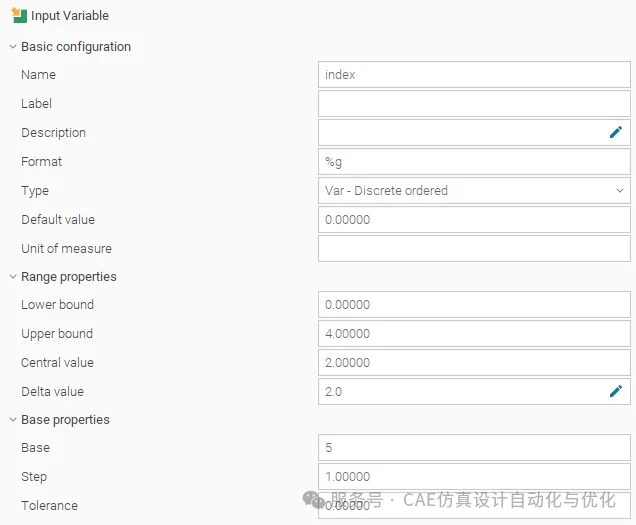Click the Input Variable title text
636x525 pixels.
70,15
